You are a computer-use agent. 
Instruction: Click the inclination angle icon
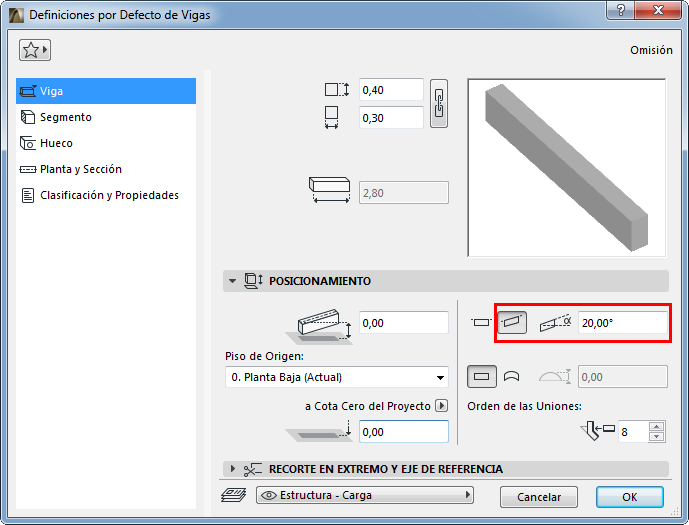(555, 323)
